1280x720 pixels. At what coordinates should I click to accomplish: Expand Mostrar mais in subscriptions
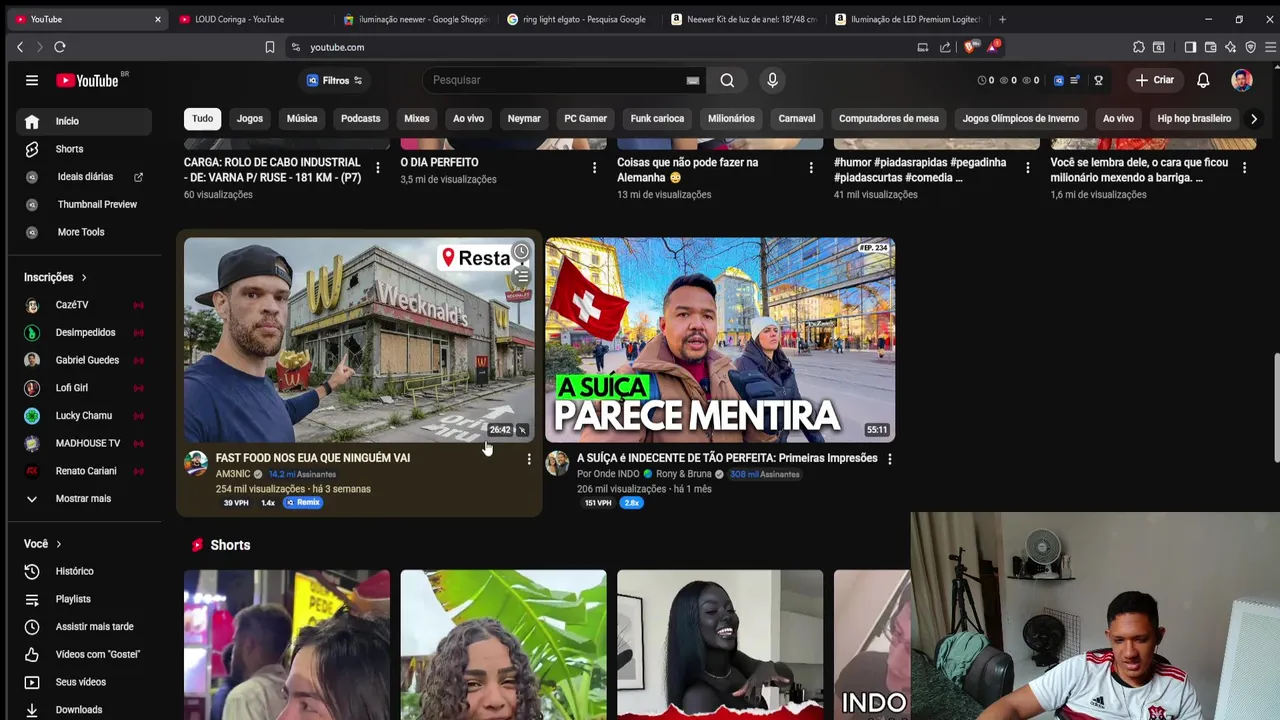[x=84, y=498]
